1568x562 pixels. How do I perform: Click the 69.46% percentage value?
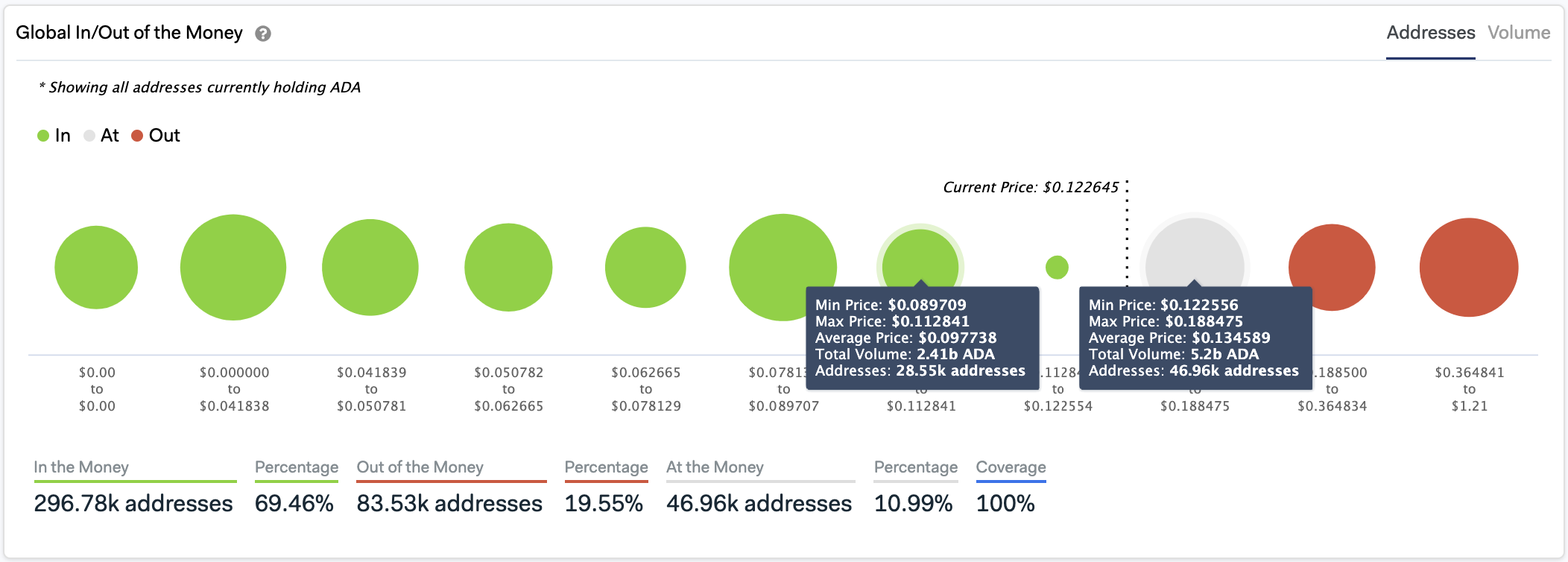click(x=294, y=504)
